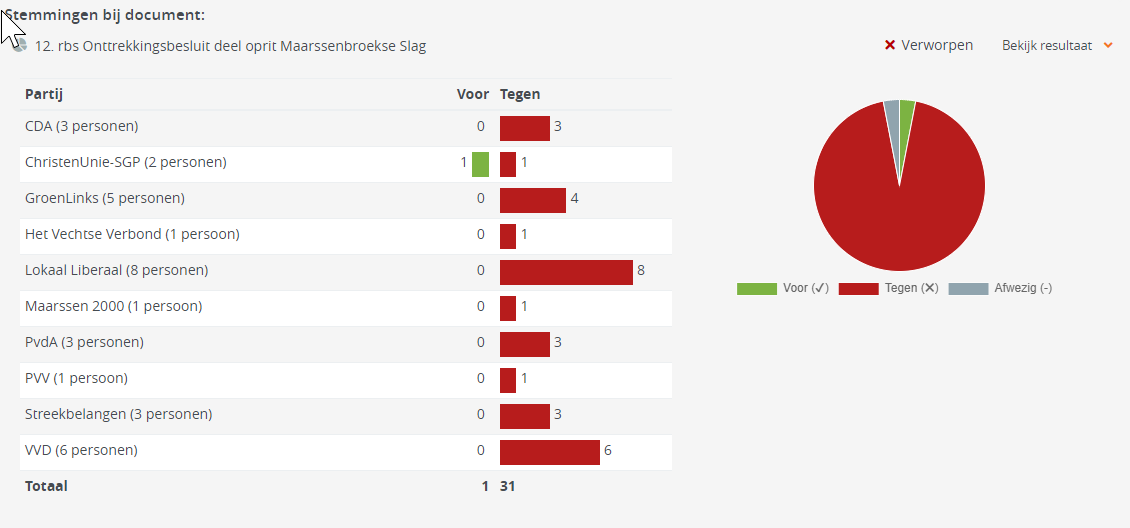Screen dimensions: 1130x528
Task: Click the PvdA red Tegen bar
Action: (x=525, y=344)
